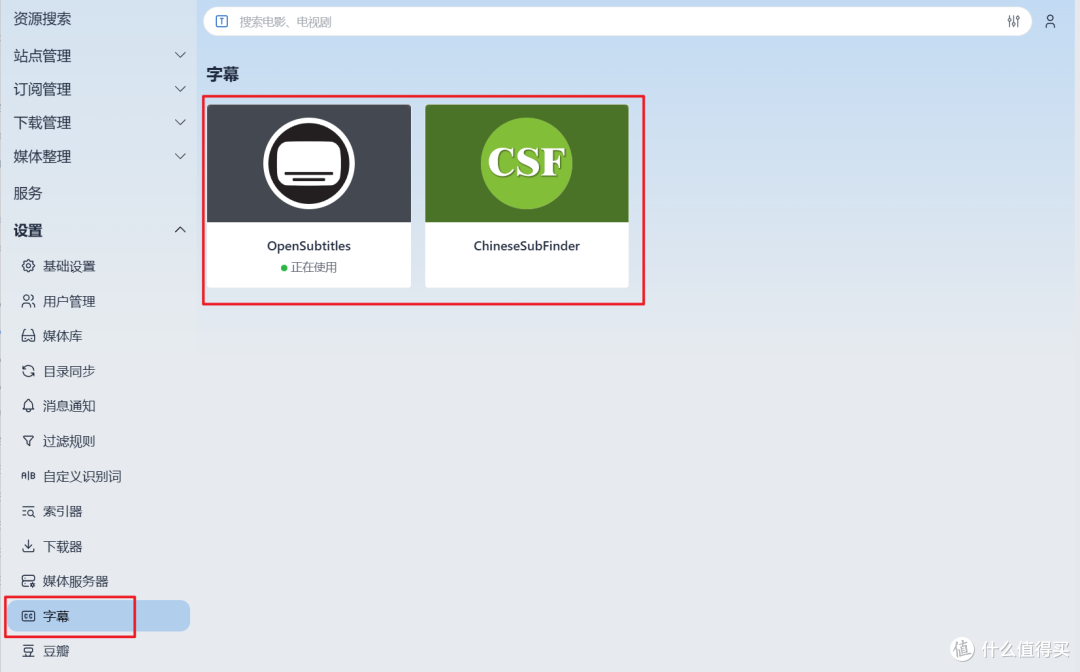The height and width of the screenshot is (672, 1080).
Task: Click the media library icon beside 媒体库
Action: [x=28, y=336]
